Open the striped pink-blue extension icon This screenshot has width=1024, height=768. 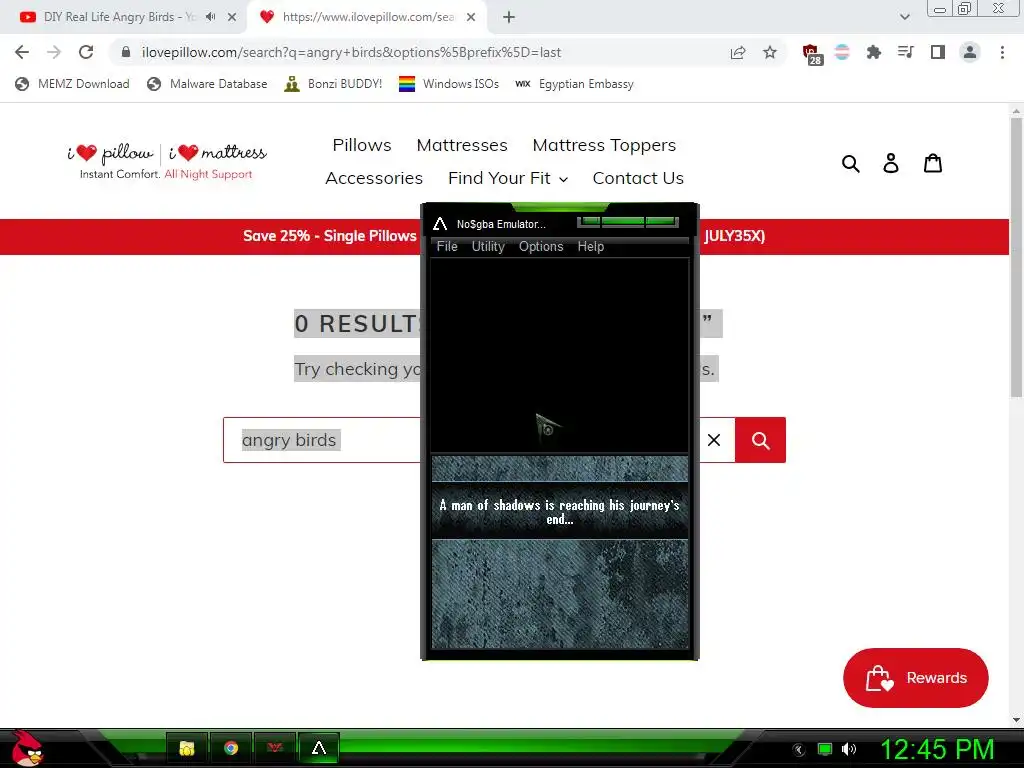point(842,52)
